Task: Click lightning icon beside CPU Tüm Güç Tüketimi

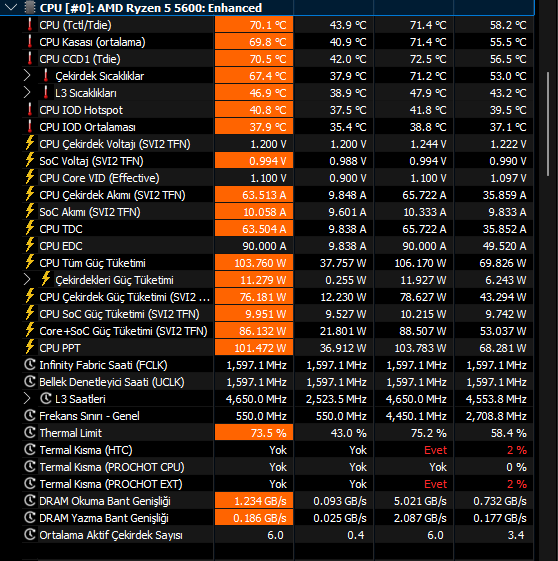Action: click(x=30, y=262)
